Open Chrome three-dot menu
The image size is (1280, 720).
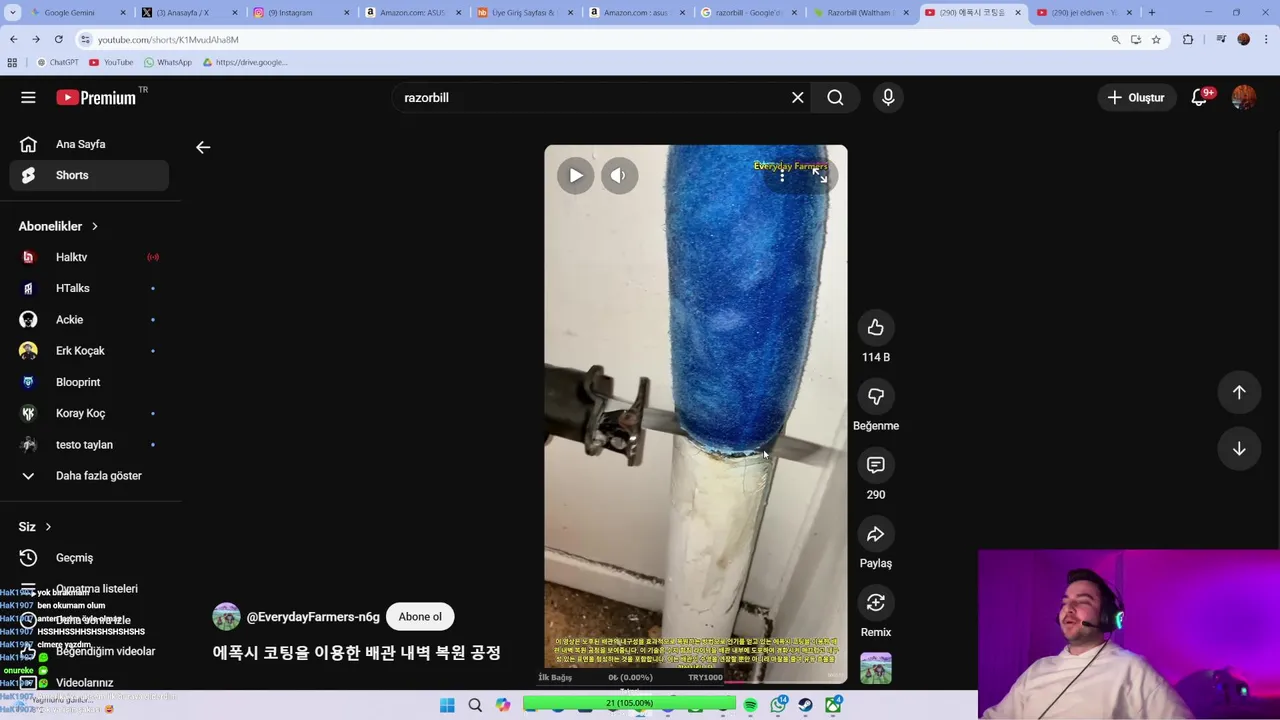(1266, 40)
